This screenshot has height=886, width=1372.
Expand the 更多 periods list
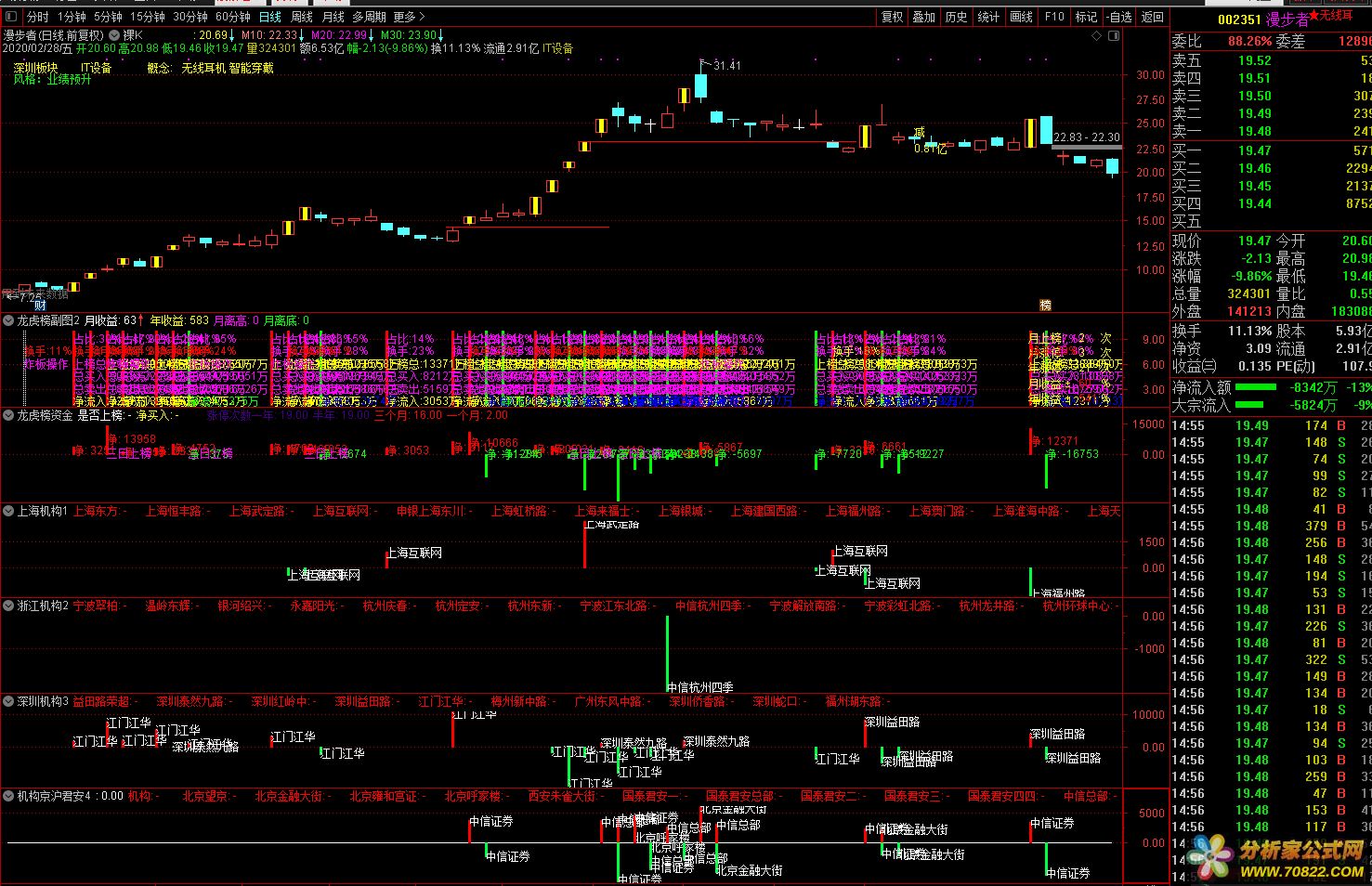point(410,17)
